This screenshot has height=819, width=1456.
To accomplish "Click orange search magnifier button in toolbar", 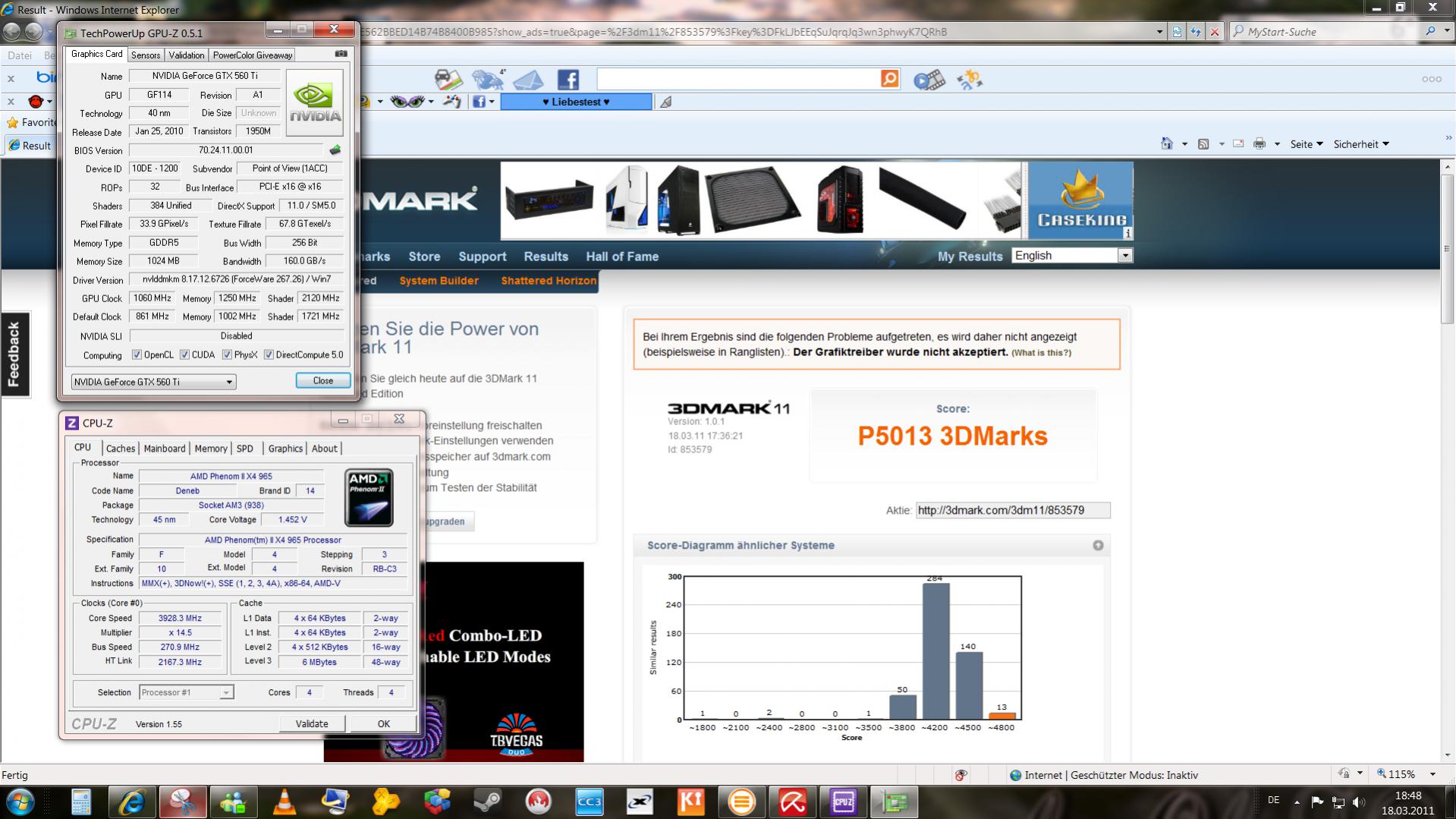I will (889, 79).
